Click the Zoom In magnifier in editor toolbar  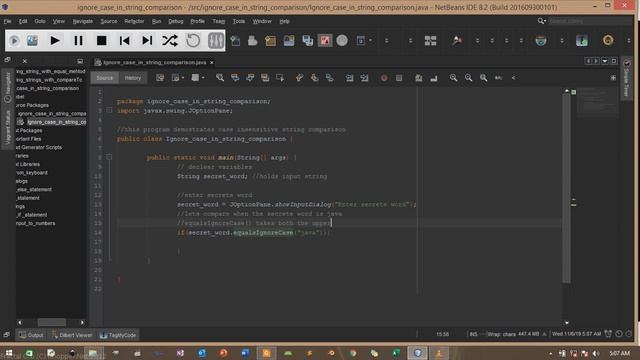click(453, 78)
